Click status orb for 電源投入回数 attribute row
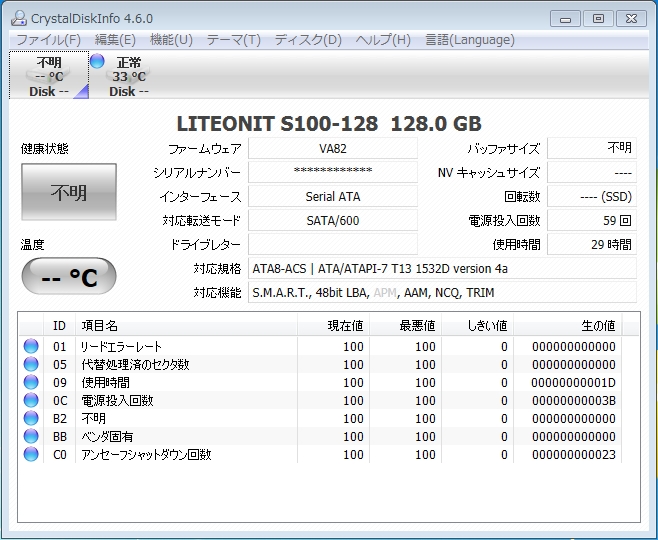The width and height of the screenshot is (658, 540). [x=31, y=401]
